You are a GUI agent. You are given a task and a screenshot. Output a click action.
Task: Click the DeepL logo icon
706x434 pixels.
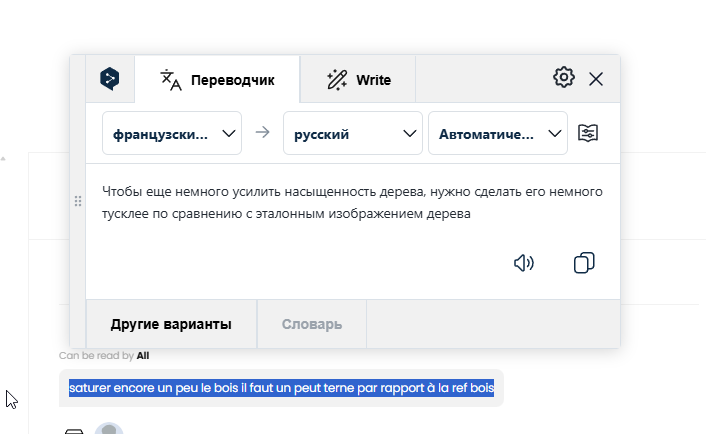coord(109,79)
